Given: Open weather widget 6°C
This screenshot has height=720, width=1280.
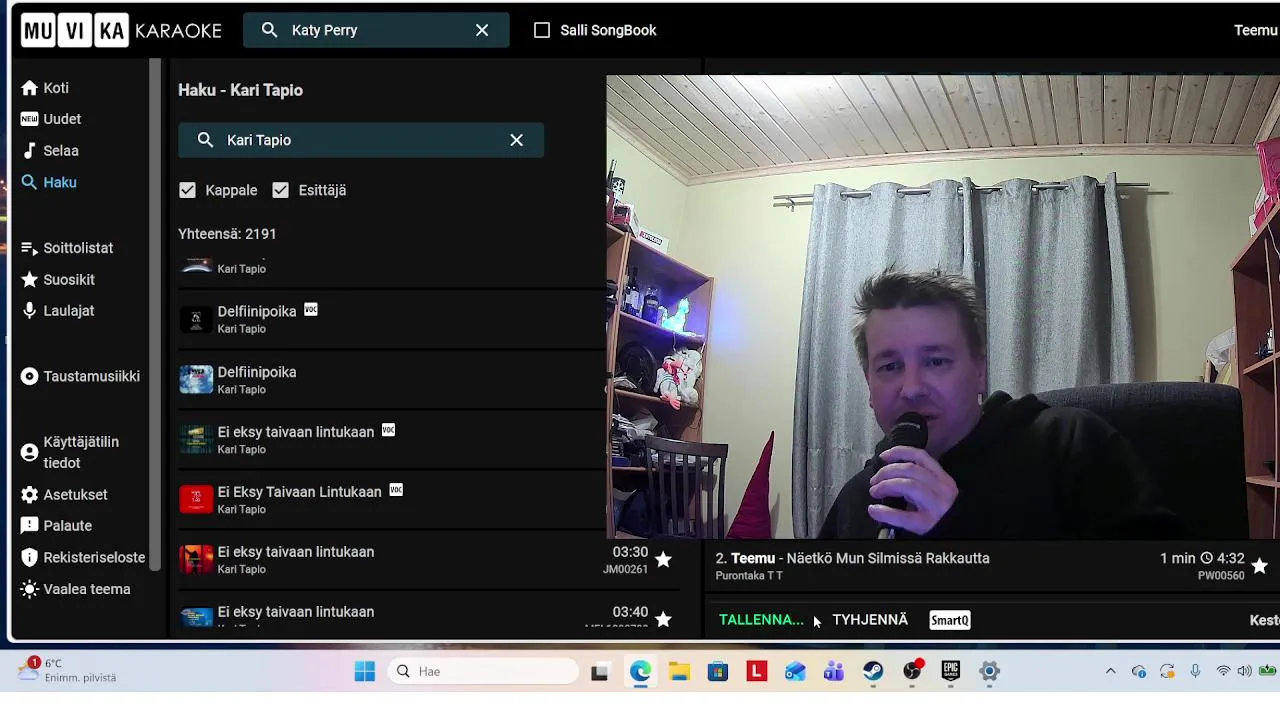Looking at the screenshot, I should [x=68, y=670].
